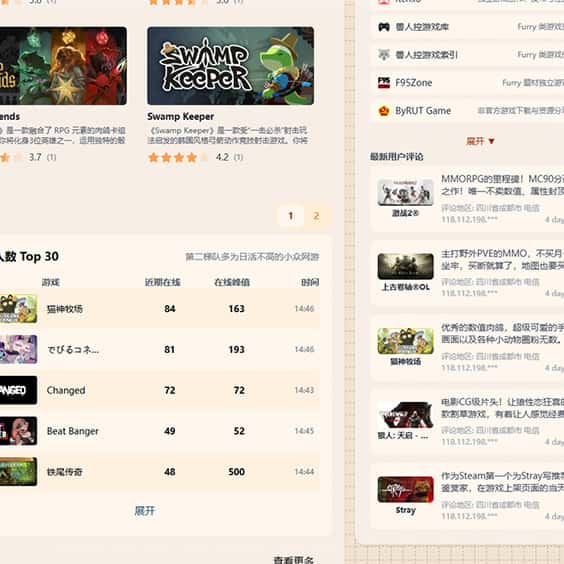
Task: Select the でびるコネ... game name
Action: click(x=73, y=350)
